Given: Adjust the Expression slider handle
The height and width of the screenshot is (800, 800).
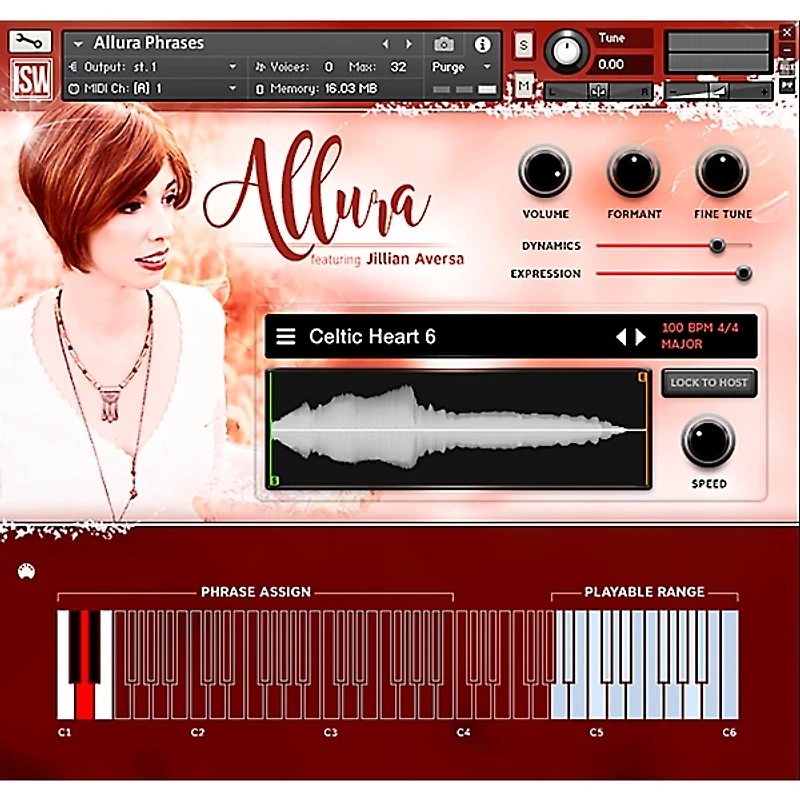Looking at the screenshot, I should point(743,274).
